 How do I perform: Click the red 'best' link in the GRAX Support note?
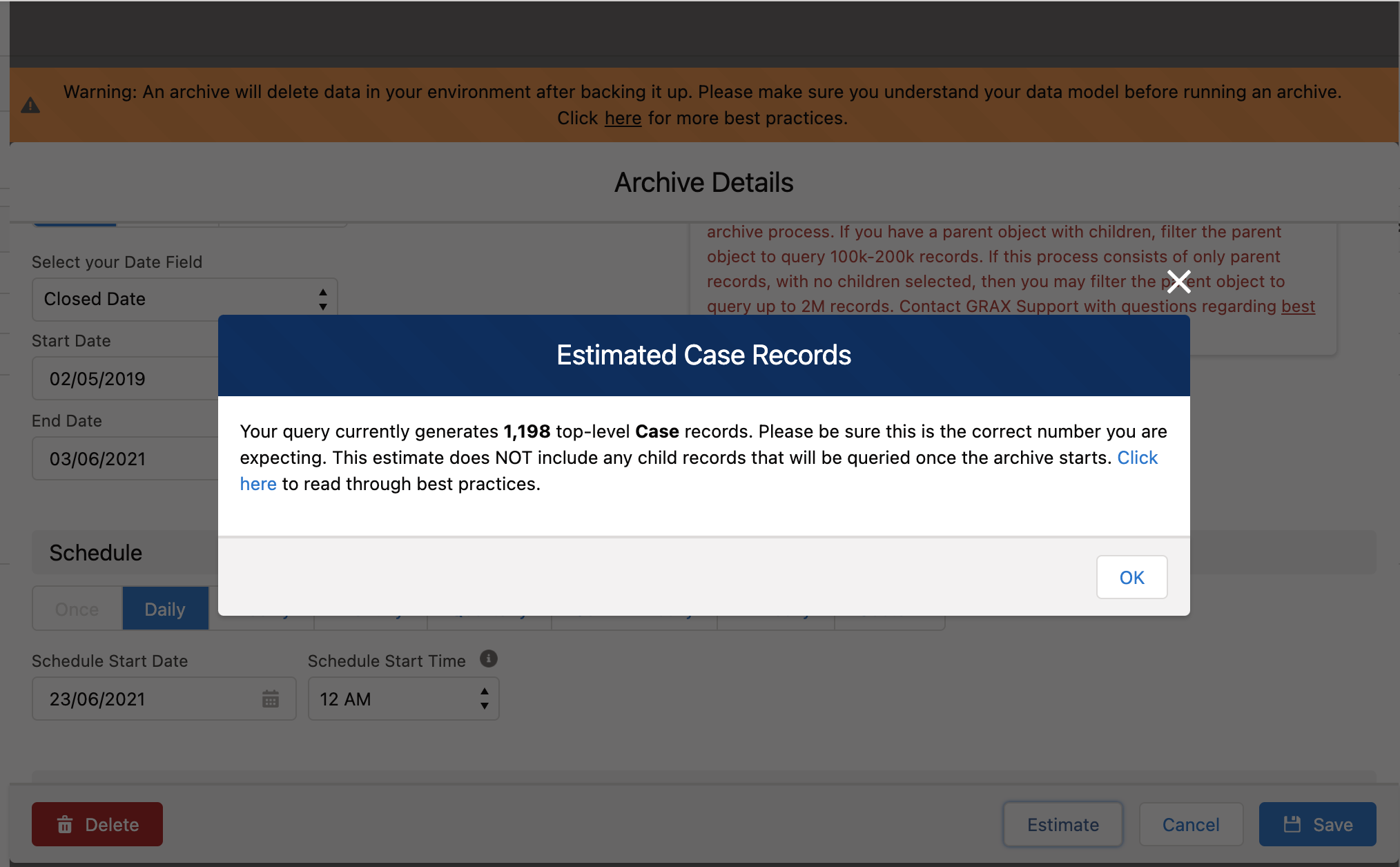[1298, 306]
